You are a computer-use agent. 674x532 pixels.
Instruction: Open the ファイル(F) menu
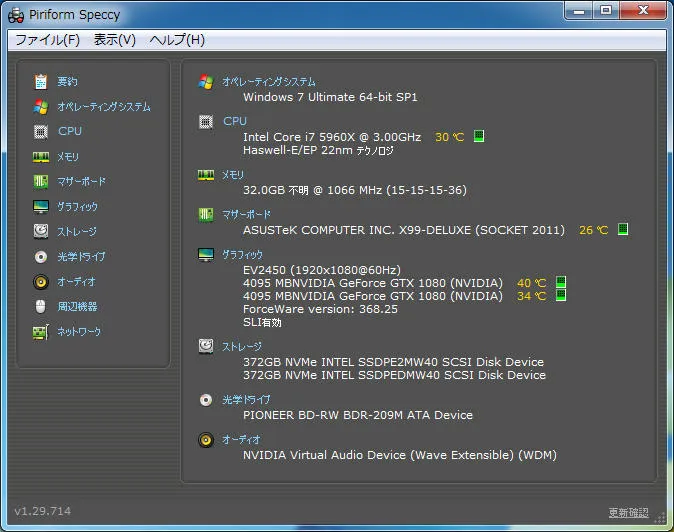tap(48, 40)
